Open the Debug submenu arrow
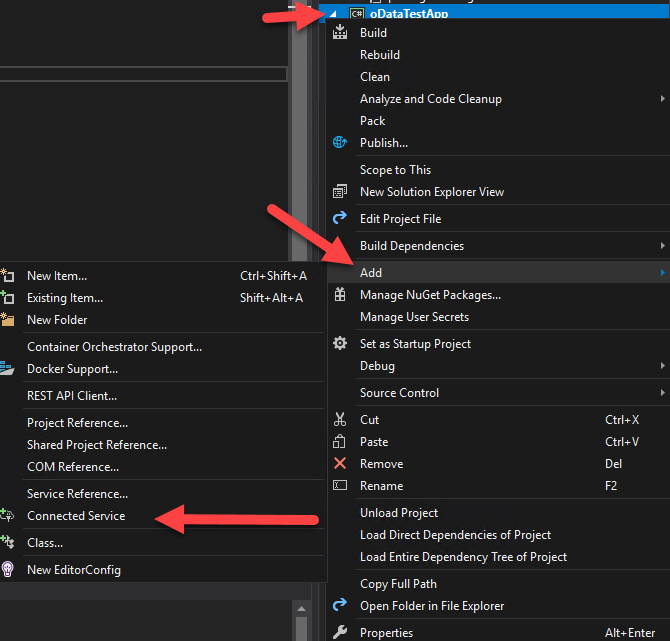 [x=662, y=366]
